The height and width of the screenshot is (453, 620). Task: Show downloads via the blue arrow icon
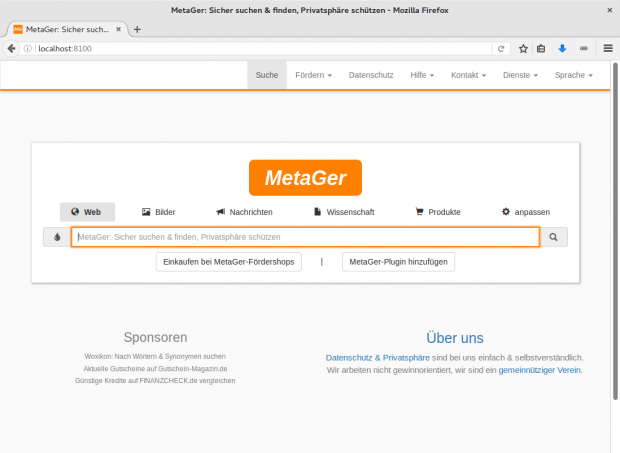[x=562, y=49]
